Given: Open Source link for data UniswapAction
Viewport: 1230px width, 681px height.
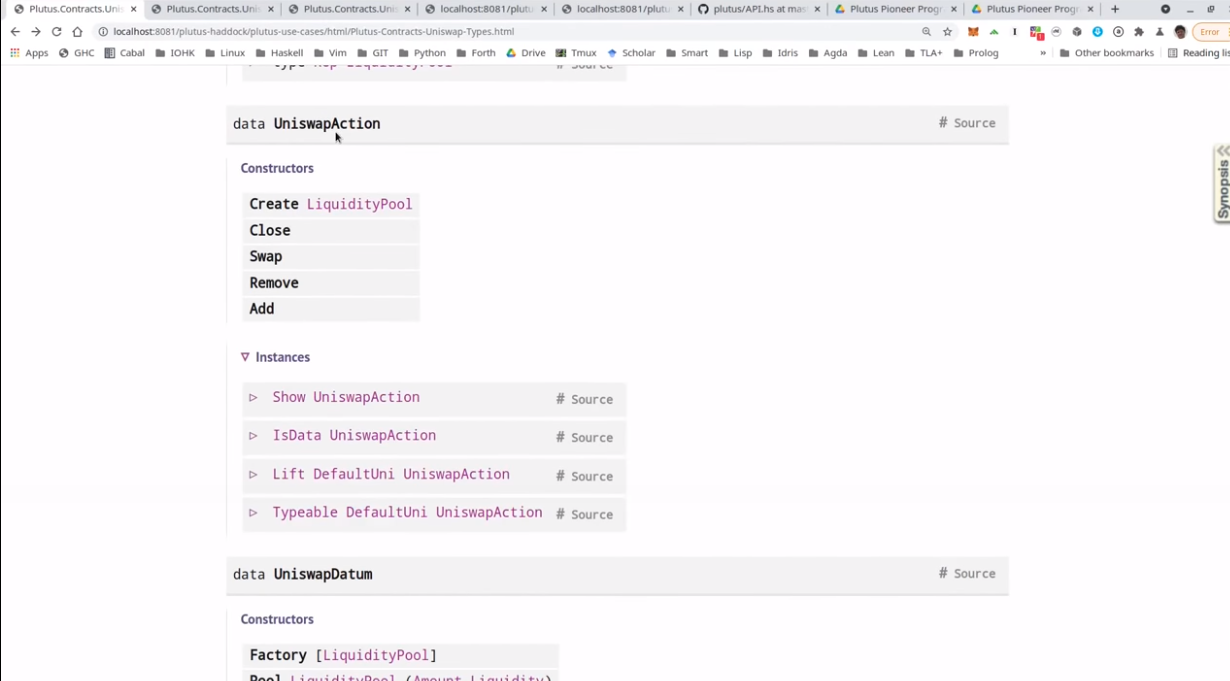Looking at the screenshot, I should [974, 123].
